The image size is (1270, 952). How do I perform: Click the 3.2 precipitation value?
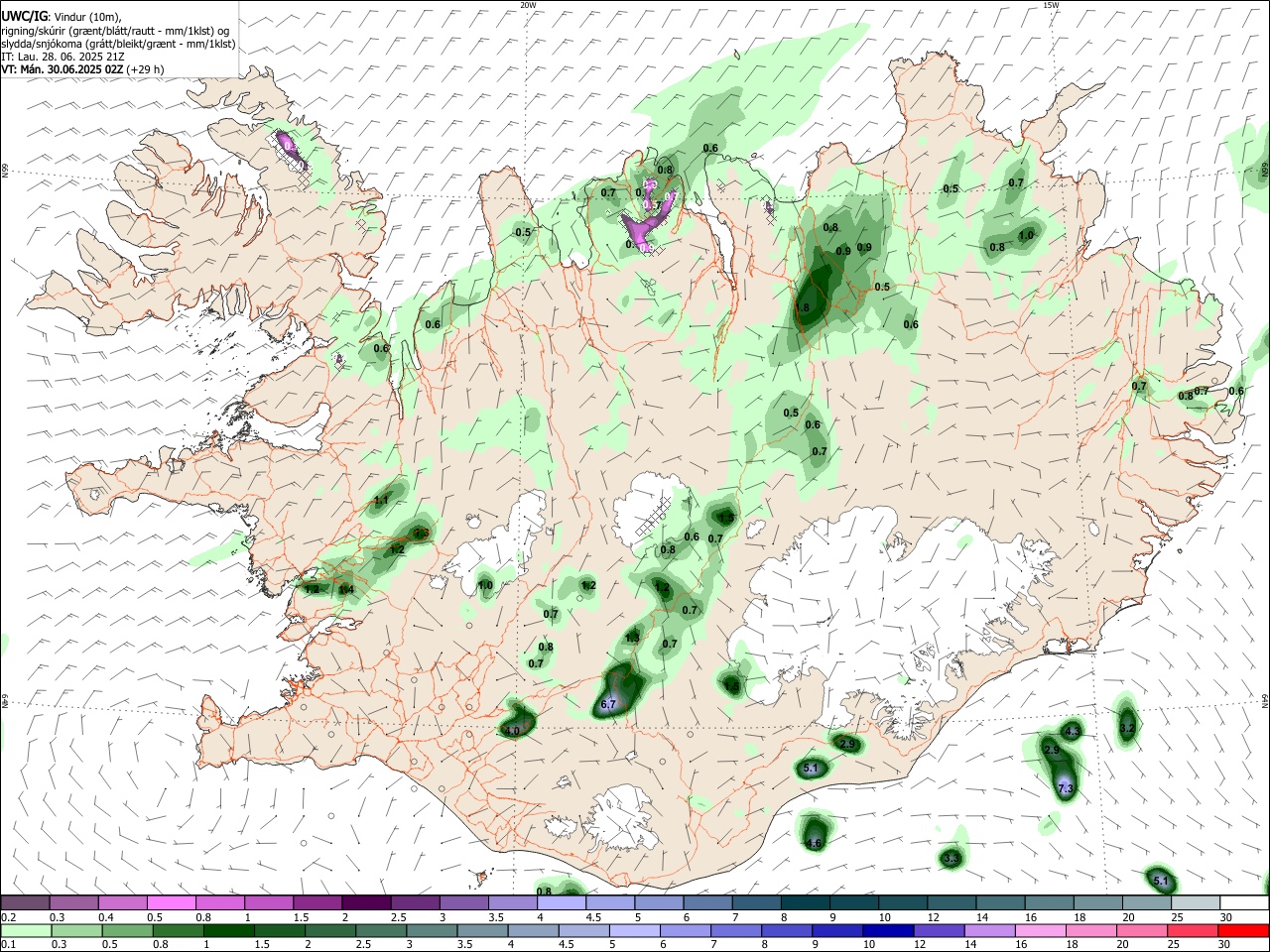coord(1126,728)
